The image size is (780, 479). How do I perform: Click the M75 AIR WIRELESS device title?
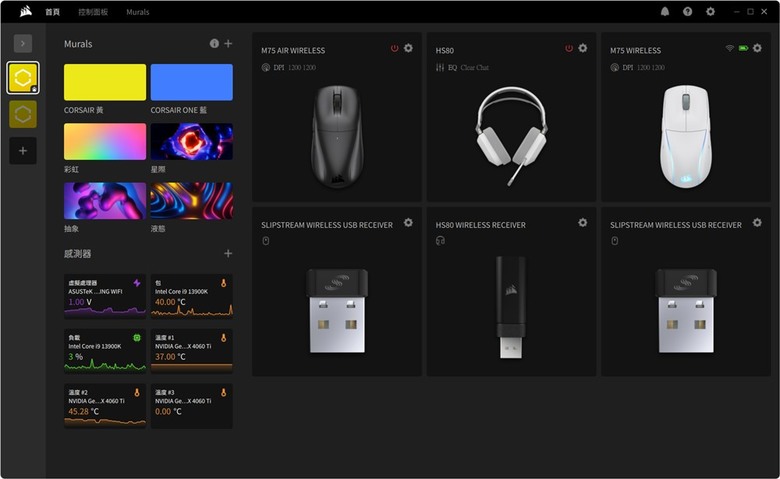293,50
